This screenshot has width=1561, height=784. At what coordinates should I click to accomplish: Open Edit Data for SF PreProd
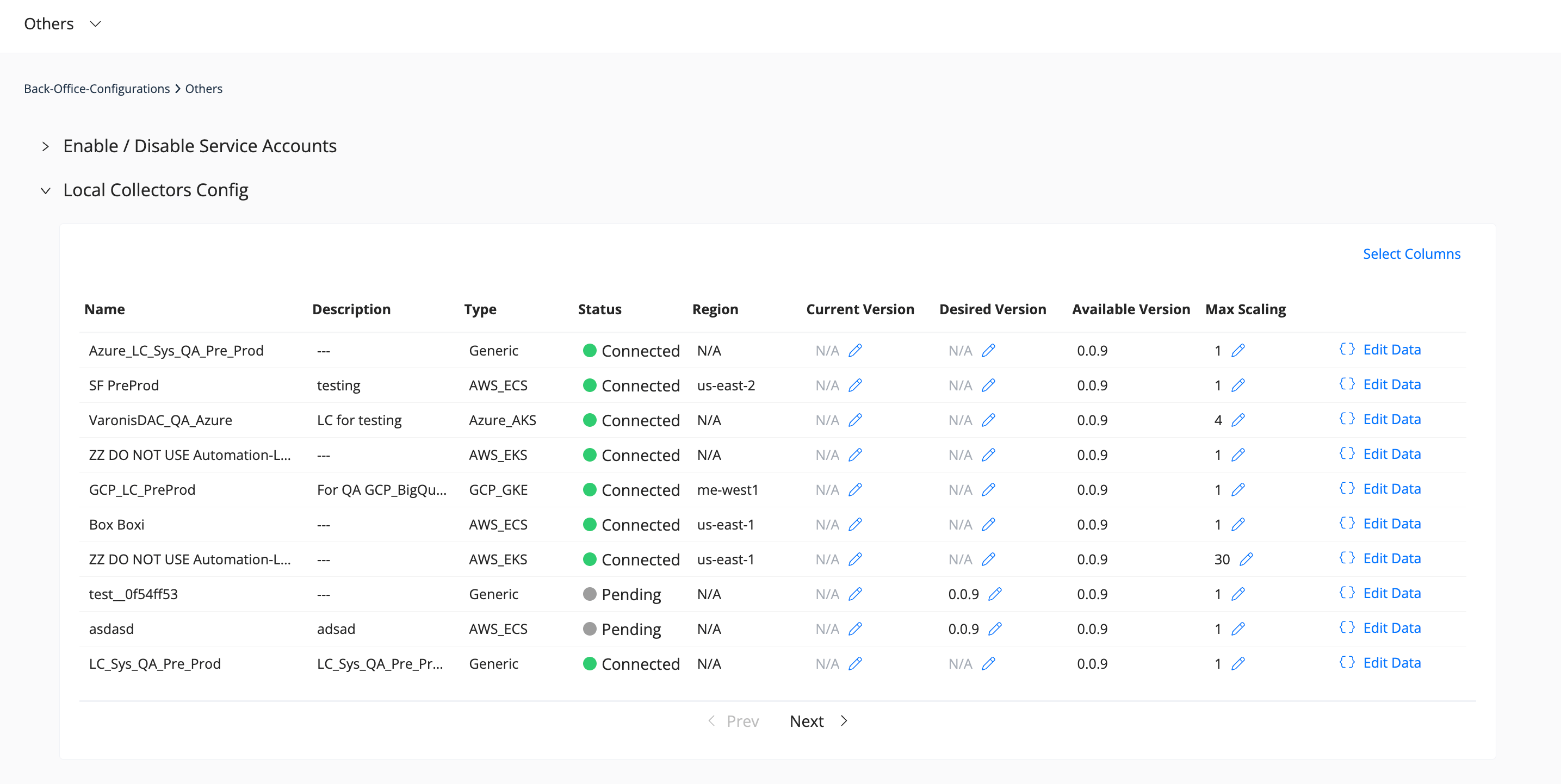[1380, 384]
